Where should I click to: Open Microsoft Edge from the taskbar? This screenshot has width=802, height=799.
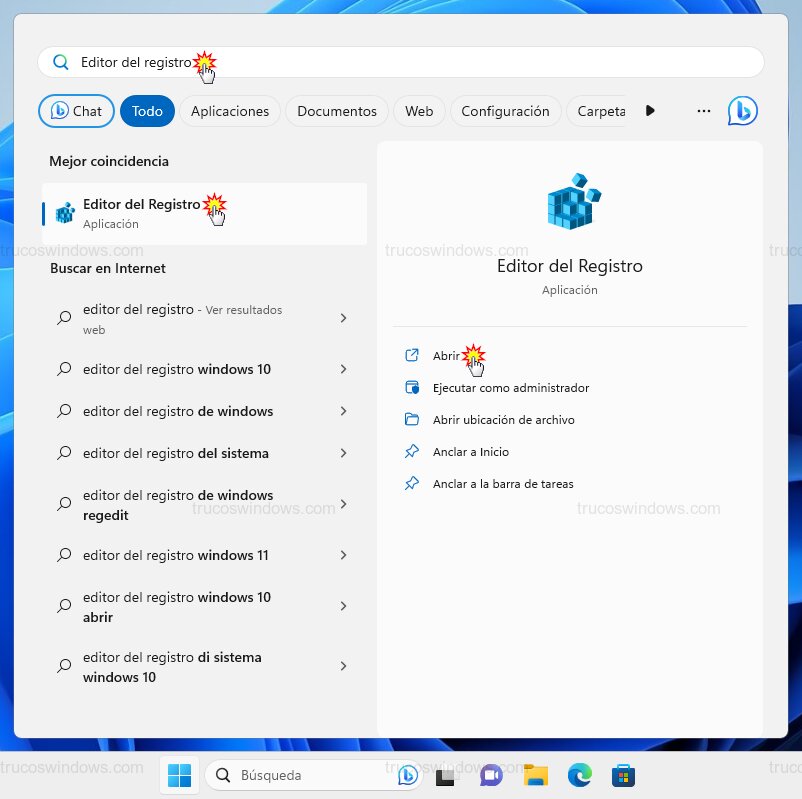(579, 775)
